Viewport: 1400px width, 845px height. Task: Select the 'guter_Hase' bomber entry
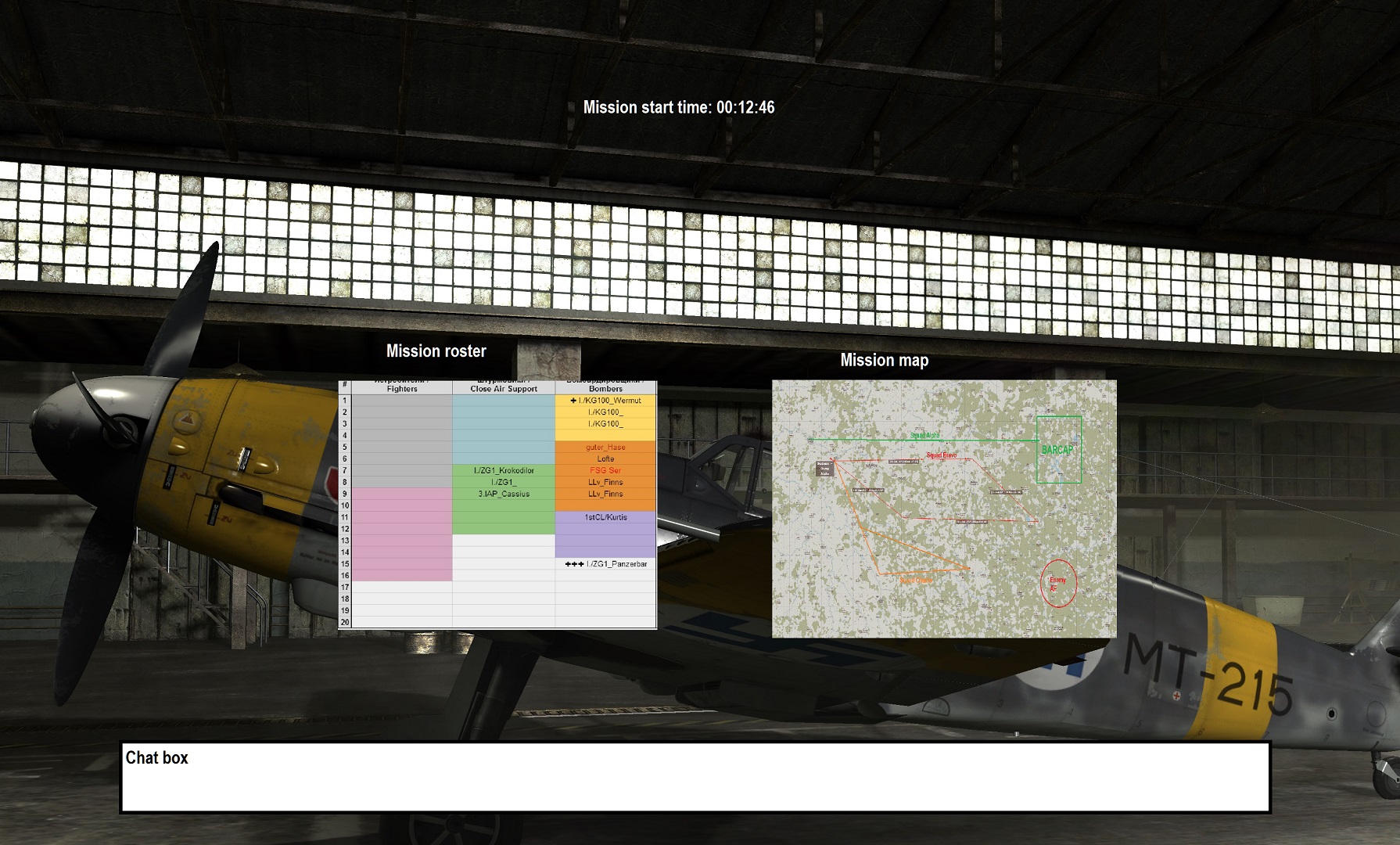pyautogui.click(x=605, y=448)
